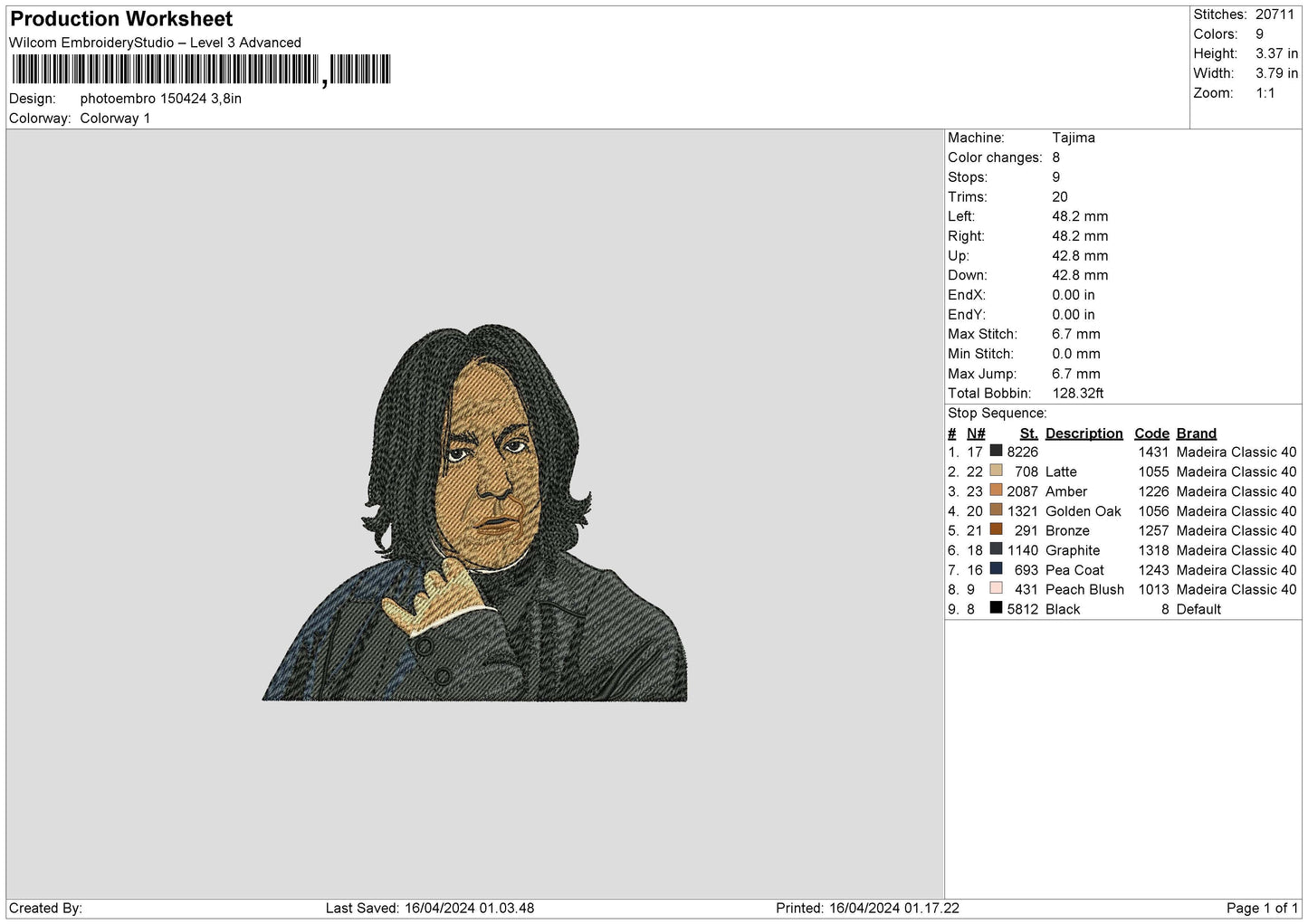Viewport: 1308px width, 924px height.
Task: Click the 'Created By:' footer label
Action: click(x=45, y=908)
